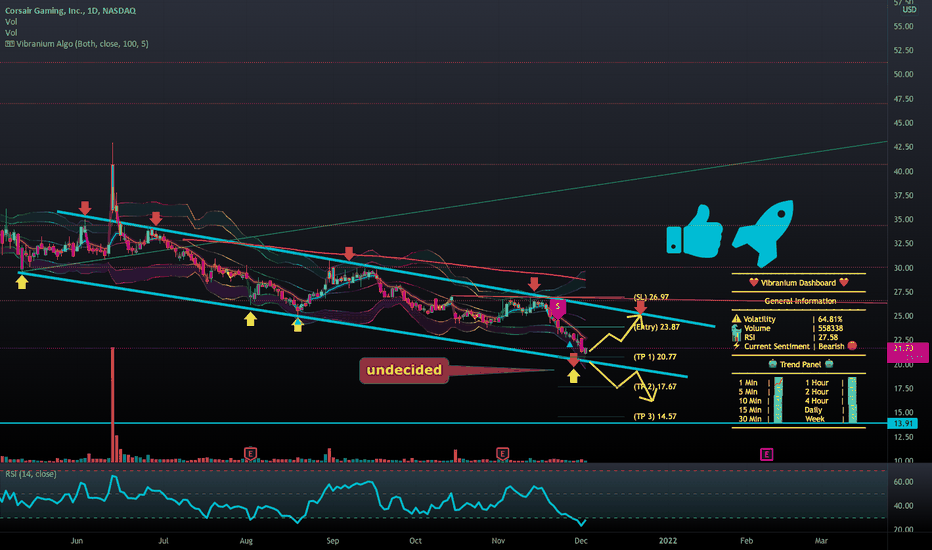Click the Current Sentiment row label
Image resolution: width=932 pixels, height=550 pixels.
pos(777,345)
